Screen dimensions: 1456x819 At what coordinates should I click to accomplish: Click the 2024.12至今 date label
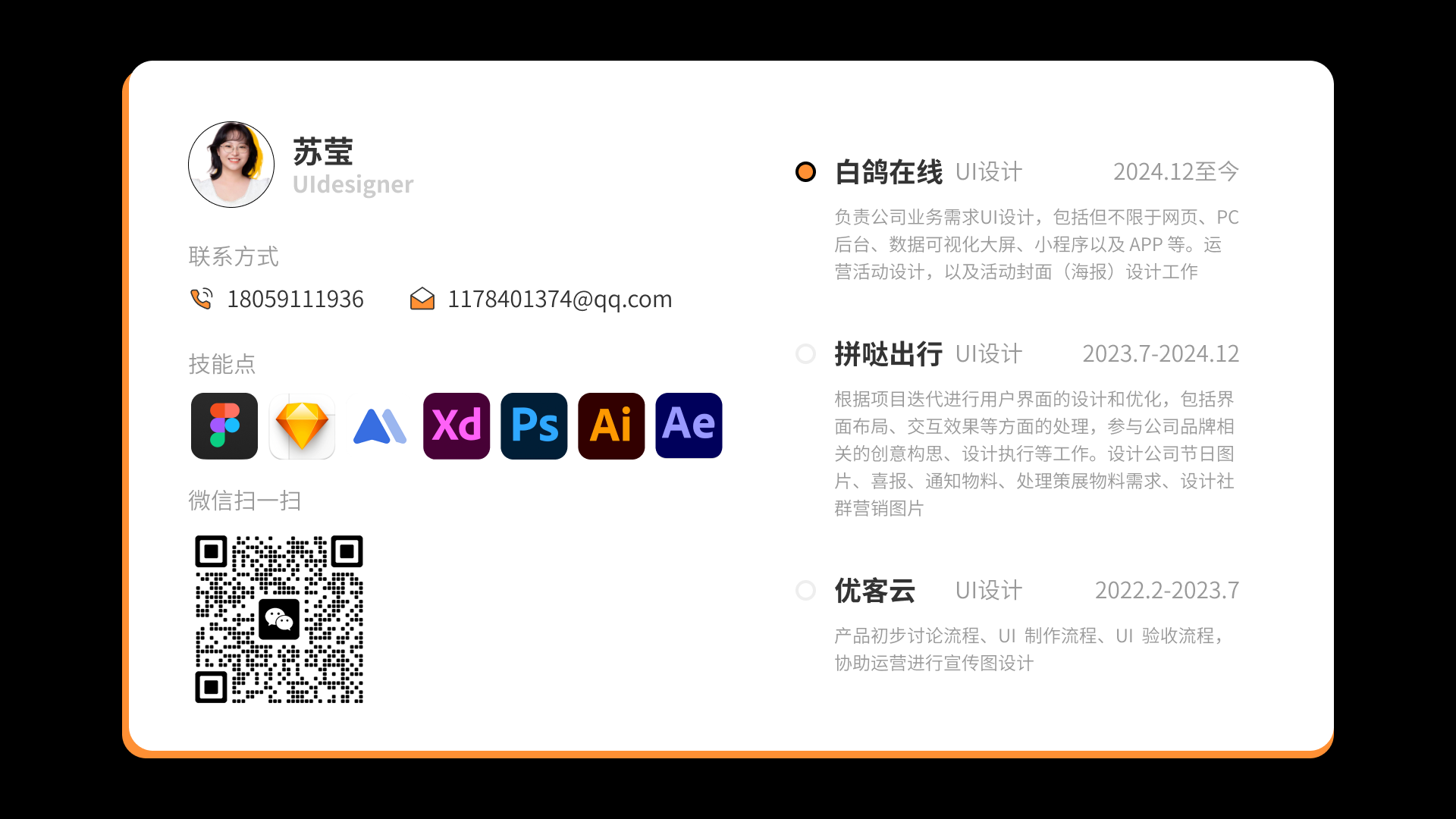click(x=1175, y=172)
